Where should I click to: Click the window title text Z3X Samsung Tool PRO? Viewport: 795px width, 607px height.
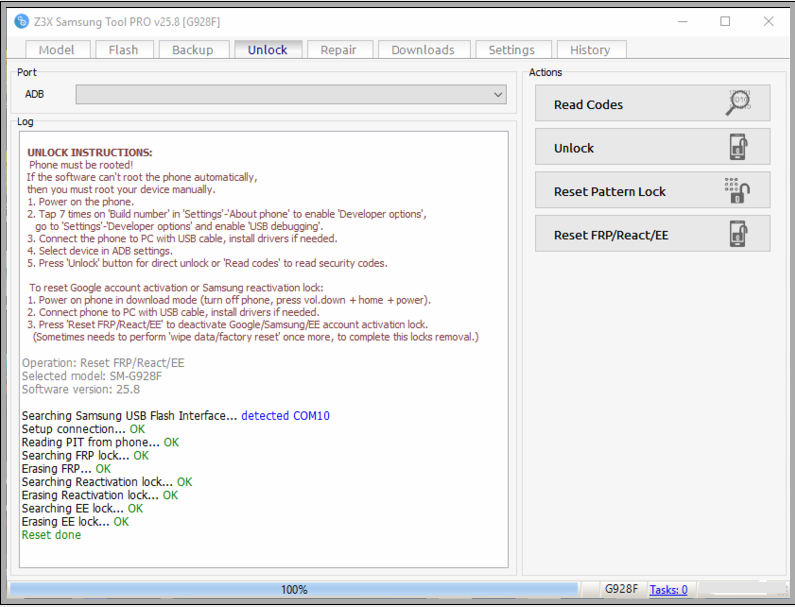(x=127, y=22)
